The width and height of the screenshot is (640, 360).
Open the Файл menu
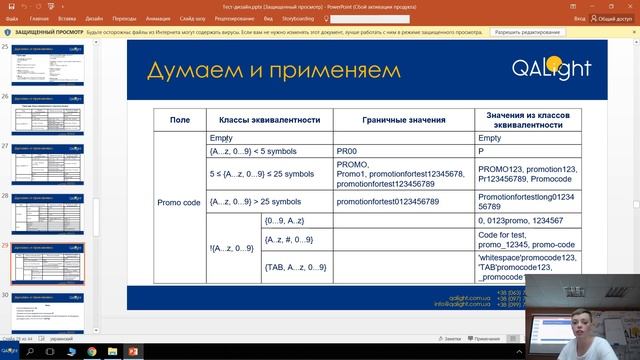click(x=12, y=19)
